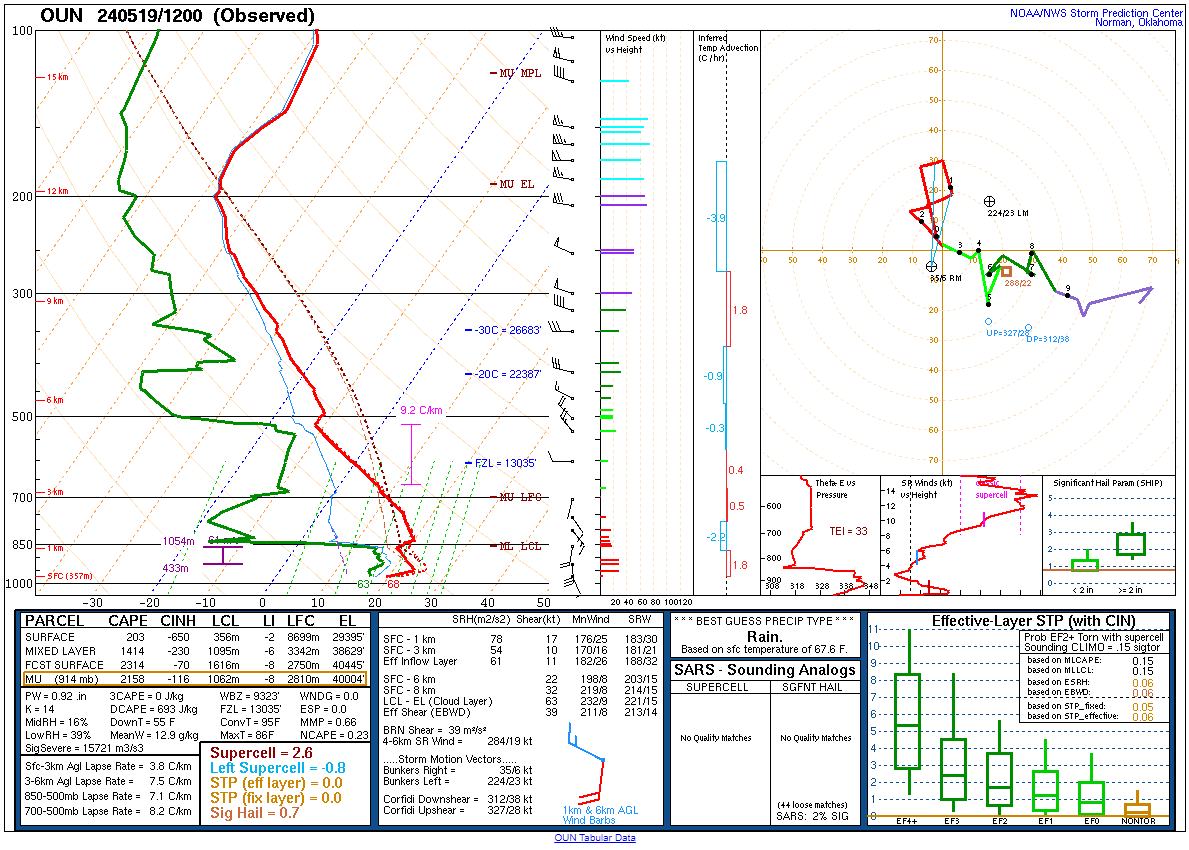Select the MIXED LAYER parcel row
The width and height of the screenshot is (1189, 850).
[195, 651]
